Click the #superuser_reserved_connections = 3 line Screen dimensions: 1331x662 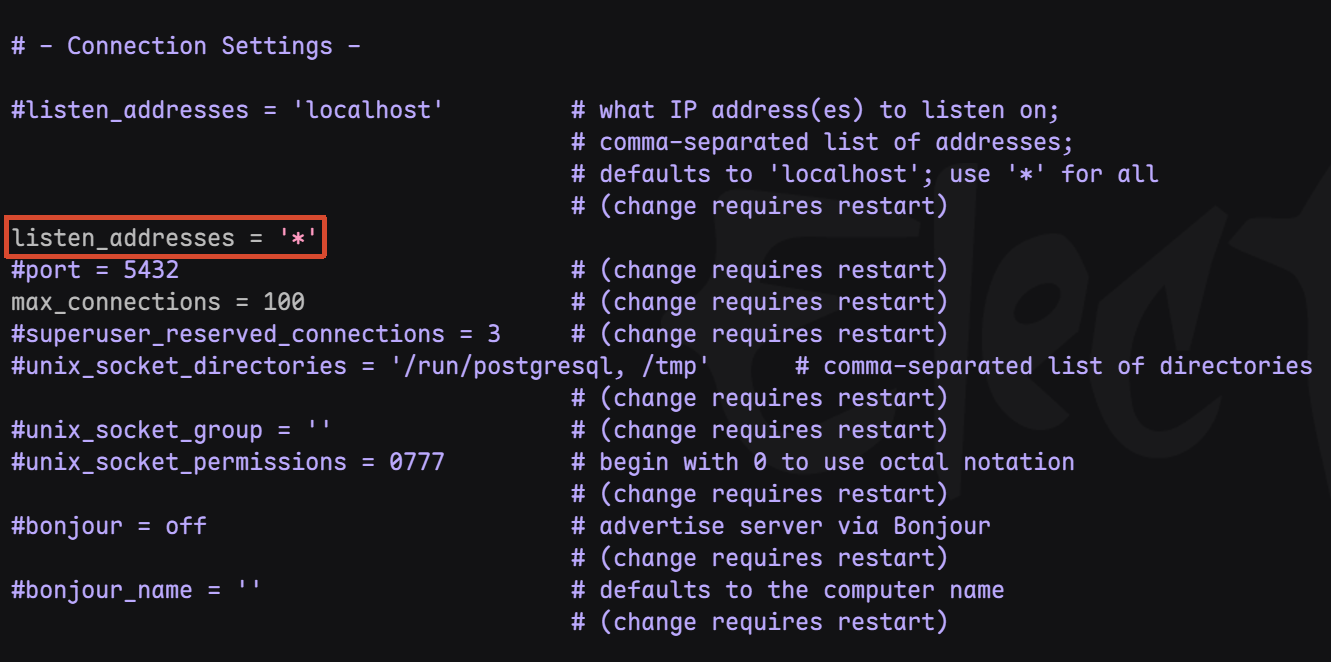coord(256,334)
